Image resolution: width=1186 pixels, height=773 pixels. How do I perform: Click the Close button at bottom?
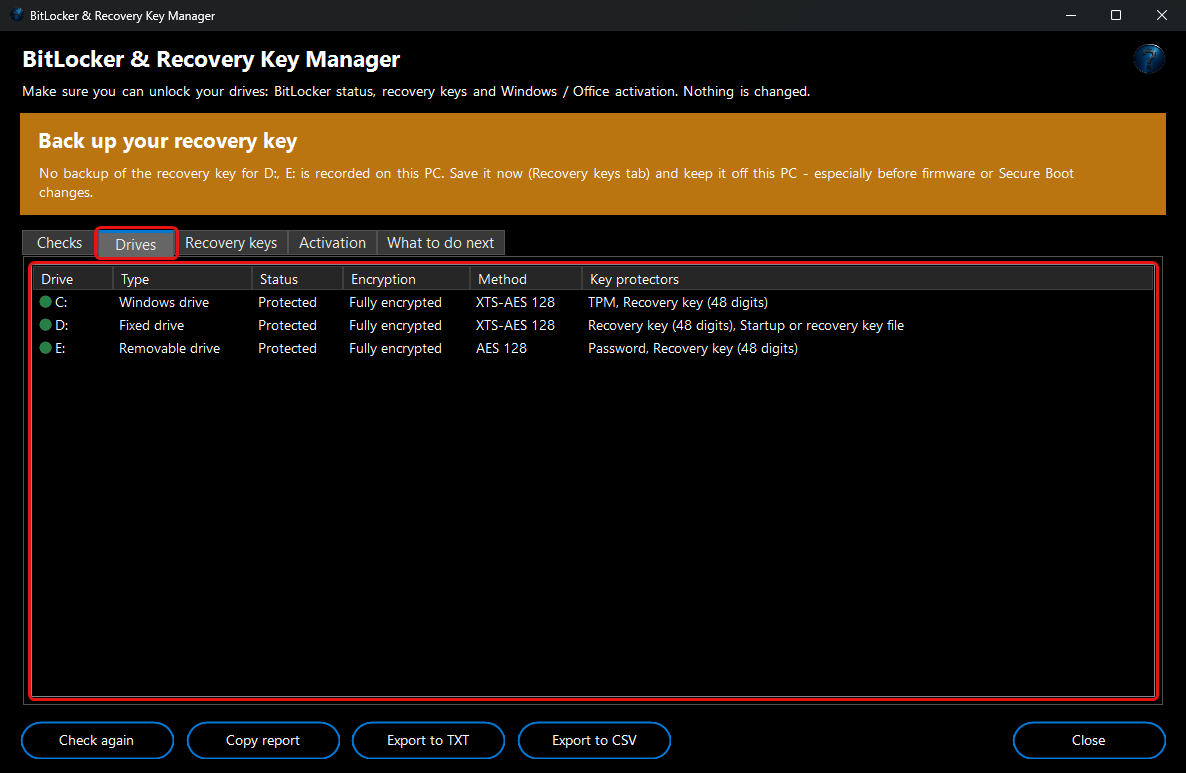tap(1088, 740)
